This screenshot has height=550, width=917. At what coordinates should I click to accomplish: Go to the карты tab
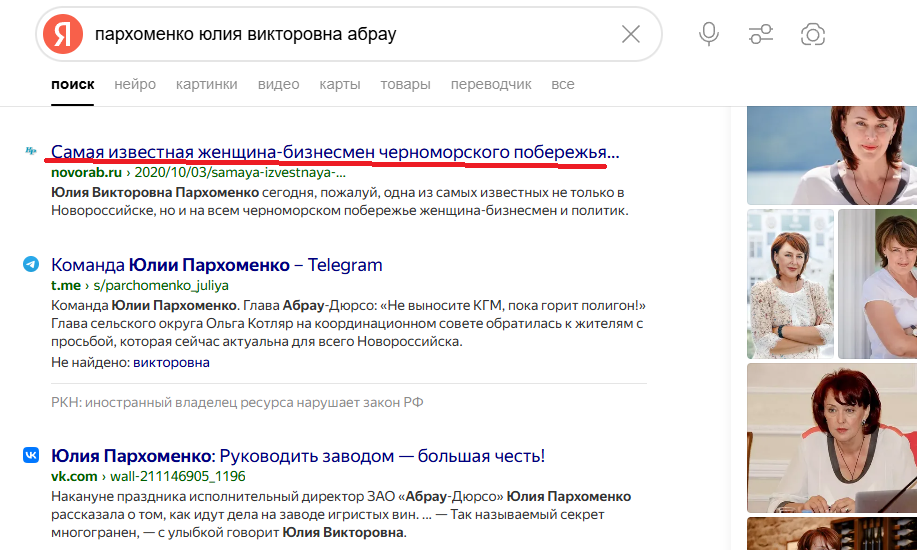[x=340, y=84]
